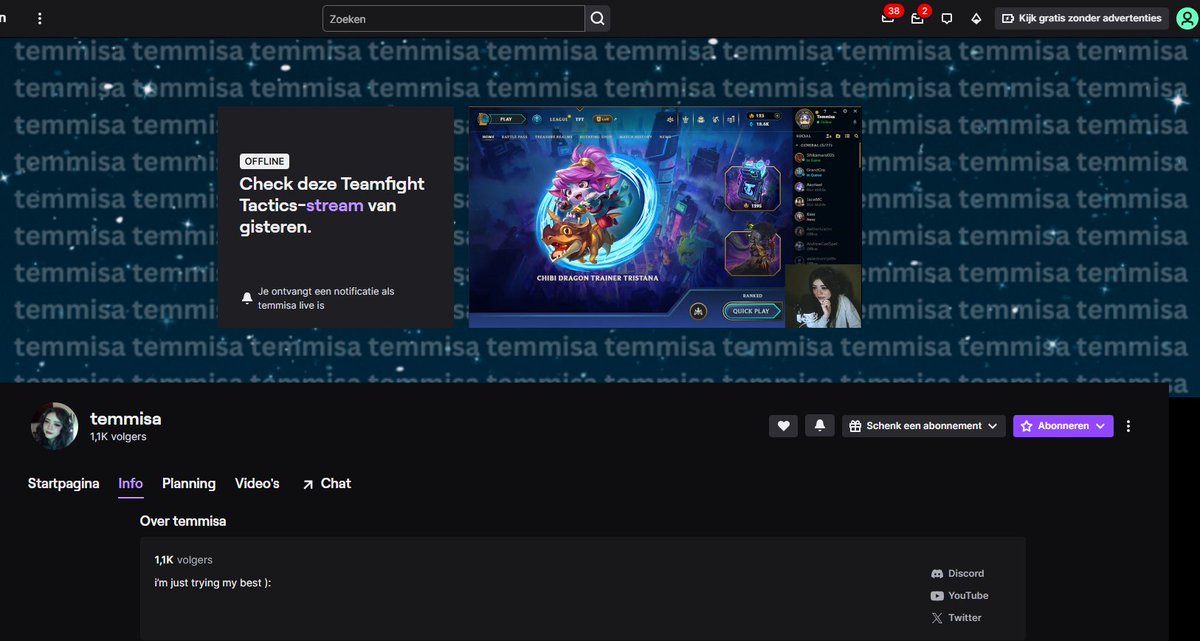
Task: Select the Info tab
Action: click(130, 483)
